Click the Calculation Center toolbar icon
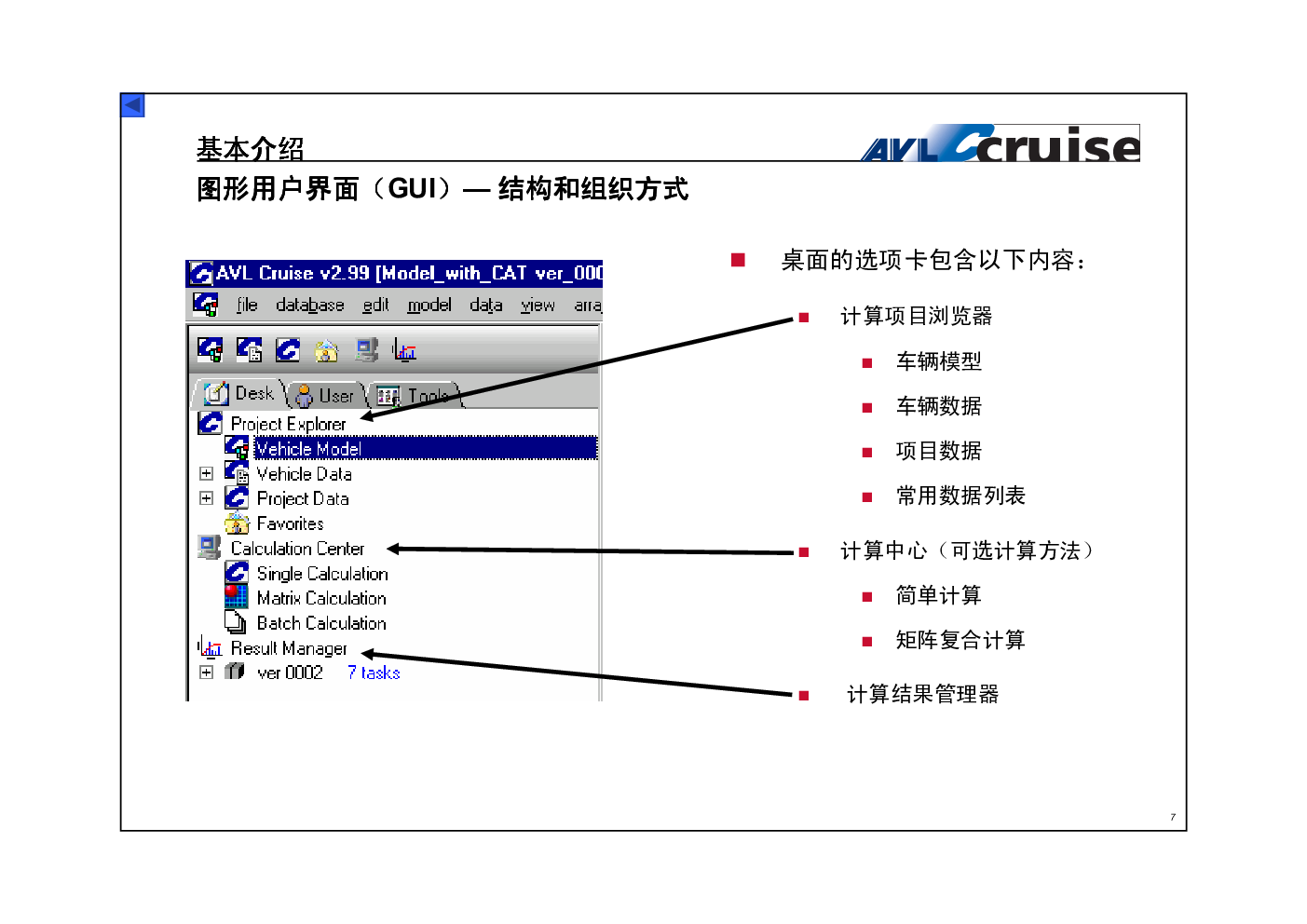 tap(366, 350)
